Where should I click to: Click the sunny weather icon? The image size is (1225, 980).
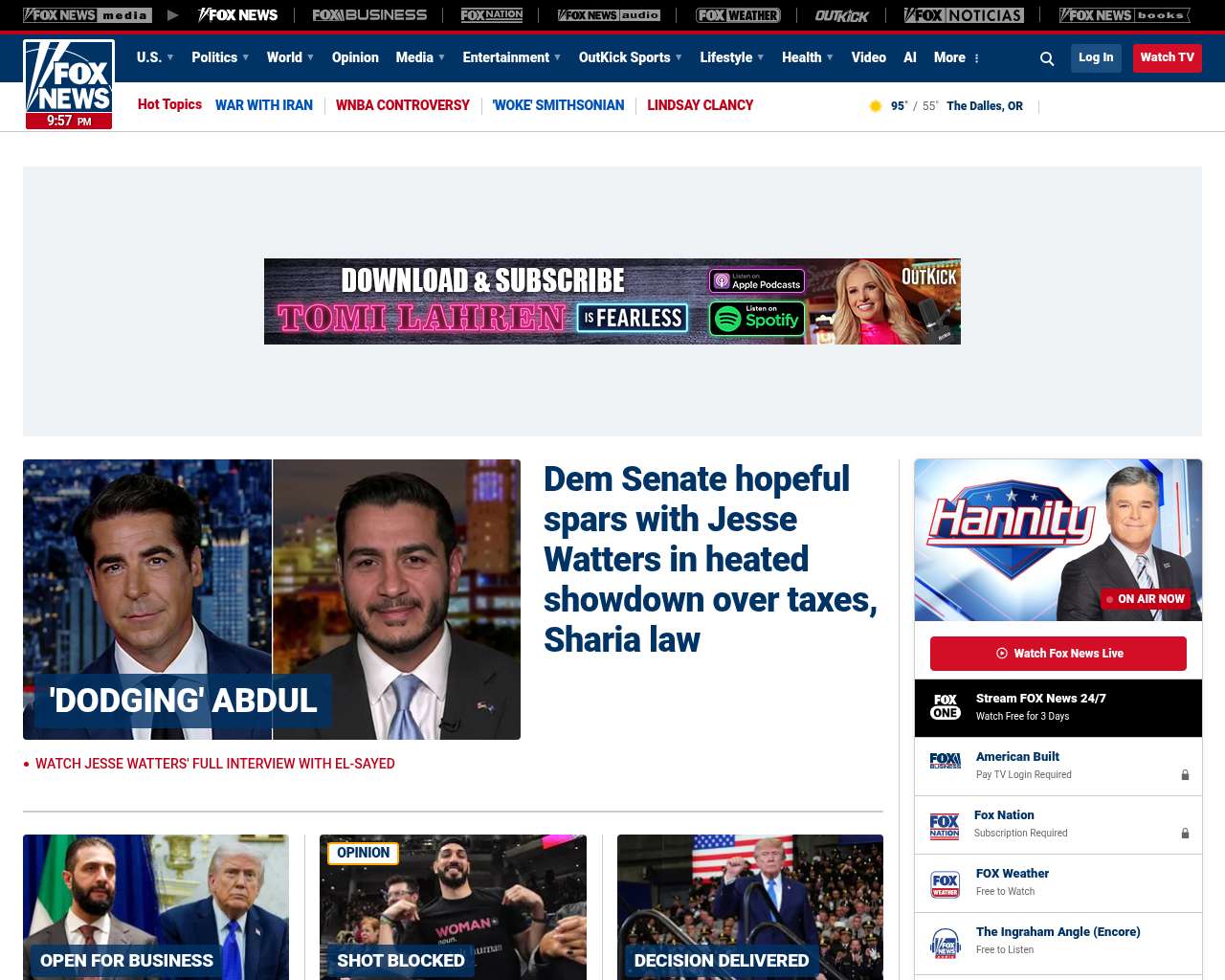tap(875, 106)
